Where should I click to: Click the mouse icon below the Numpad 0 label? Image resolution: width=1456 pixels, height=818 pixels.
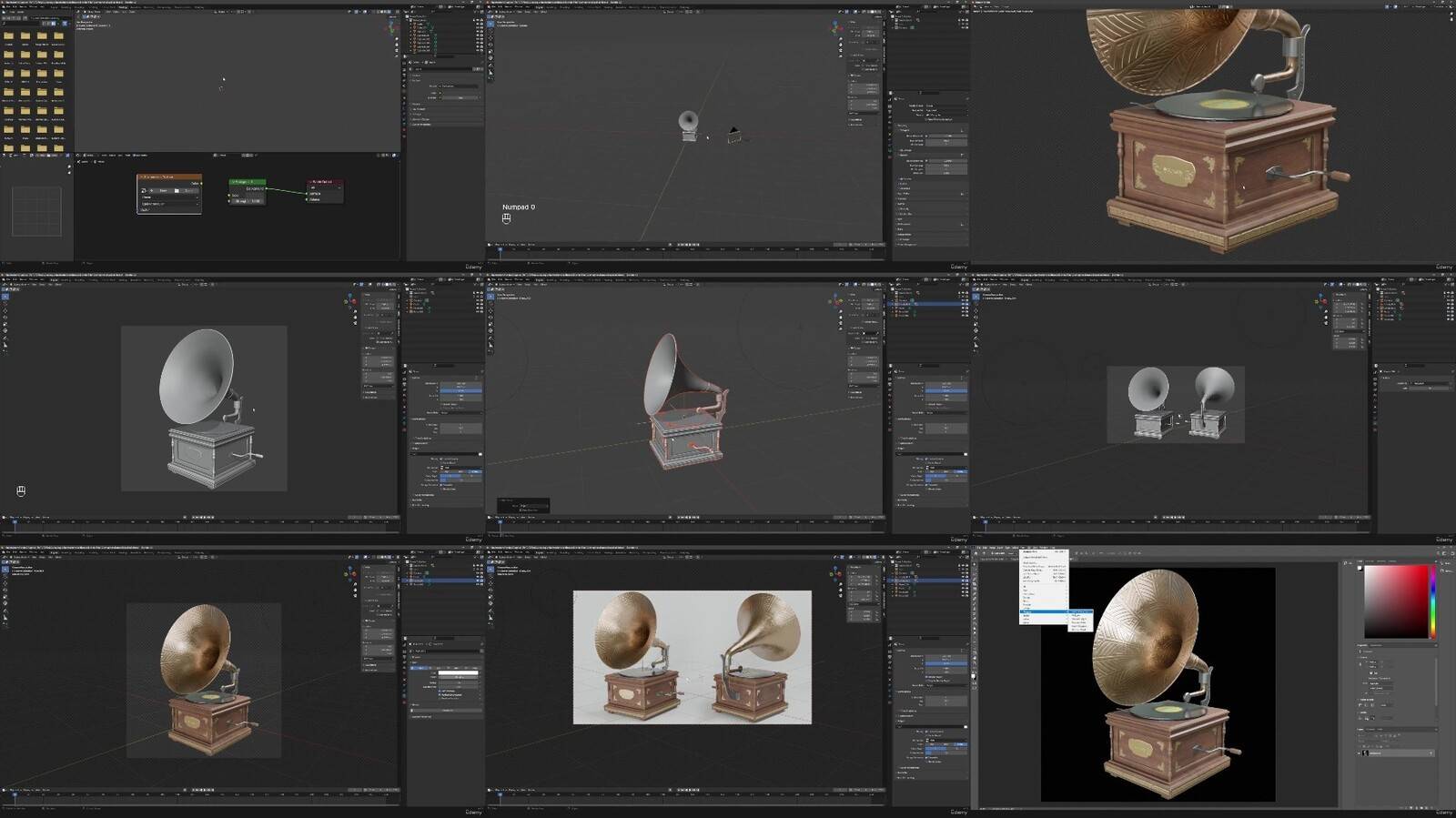point(506,218)
